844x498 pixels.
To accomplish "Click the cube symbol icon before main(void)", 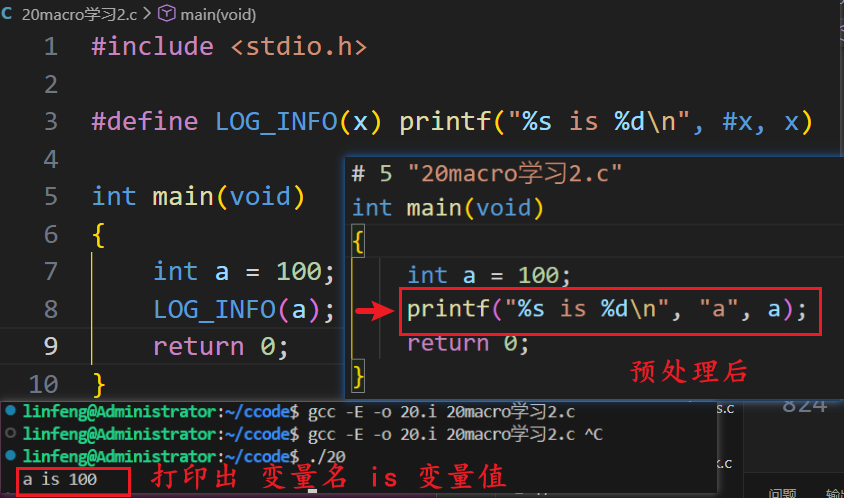I will [166, 13].
